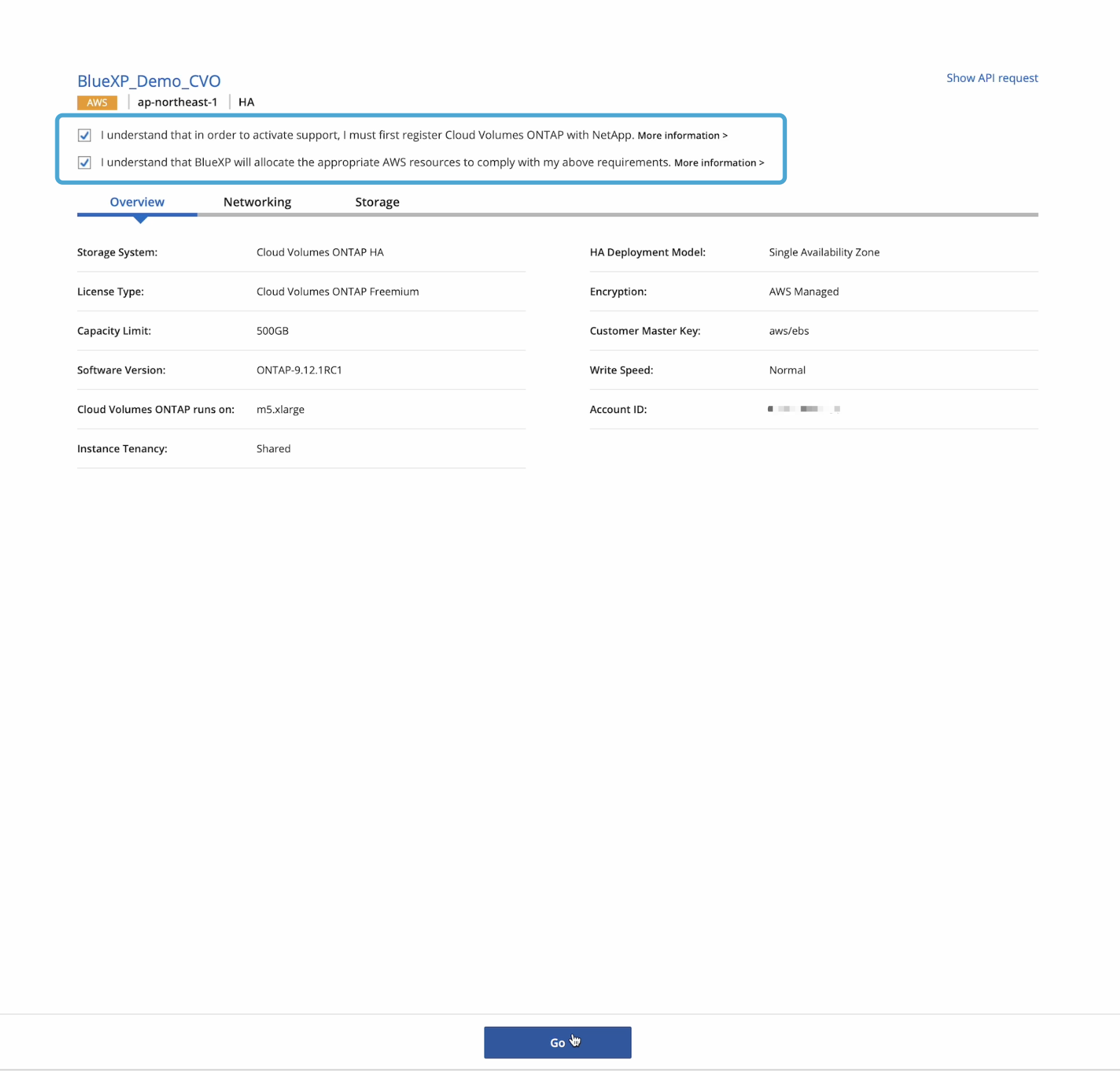
Task: Click the Show API request link
Action: [x=992, y=78]
